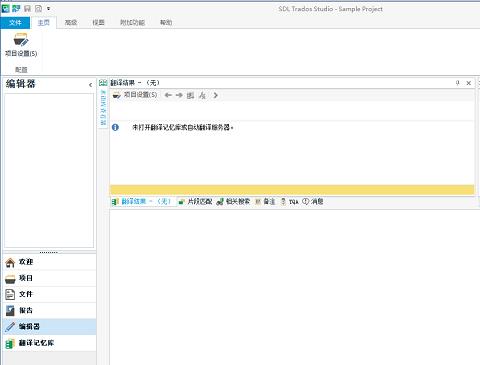Select the 消息 bottom tab
Viewport: 480px width, 365px height.
pyautogui.click(x=313, y=201)
